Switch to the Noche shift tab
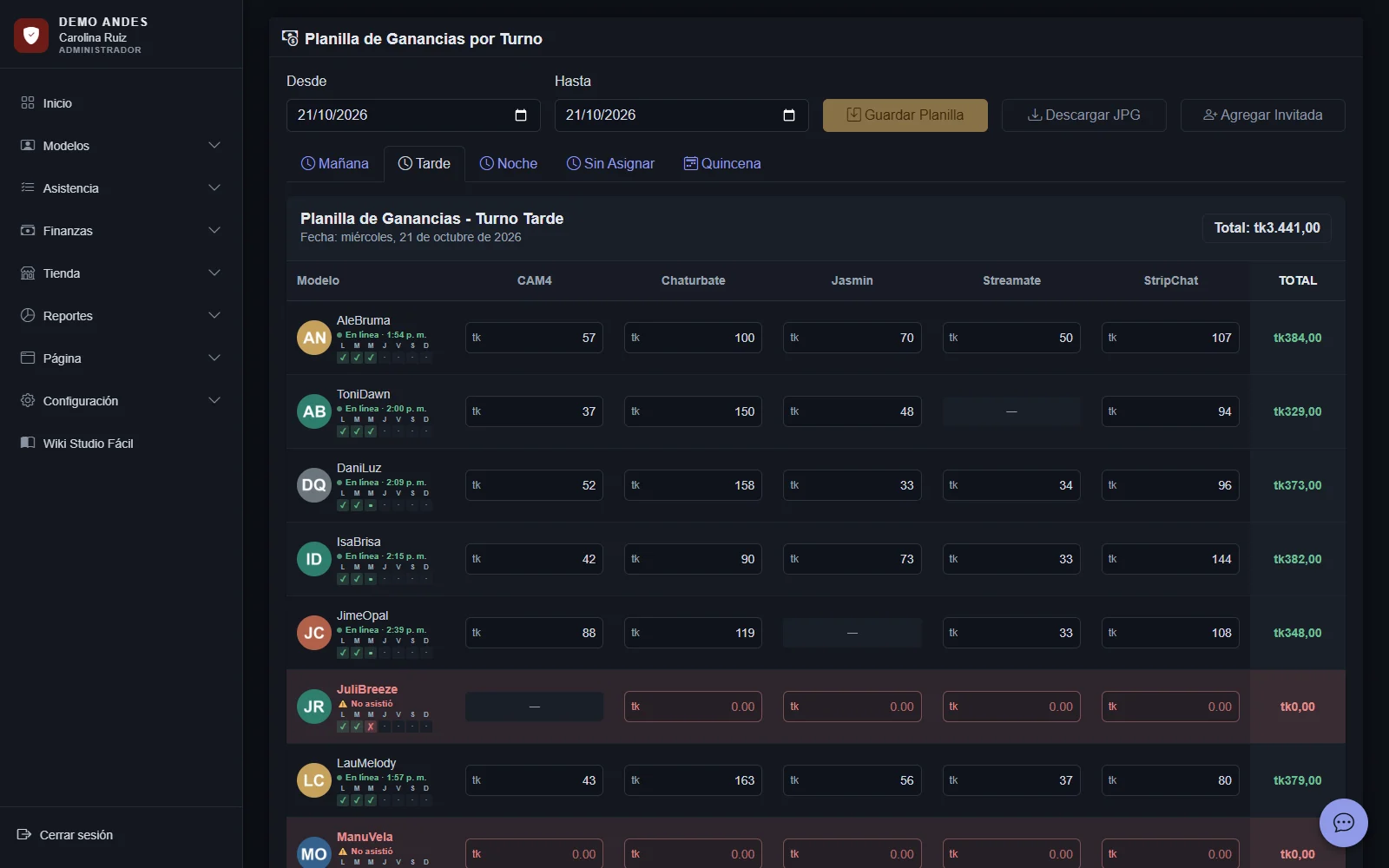Screen dimensions: 1389x868 [509, 163]
